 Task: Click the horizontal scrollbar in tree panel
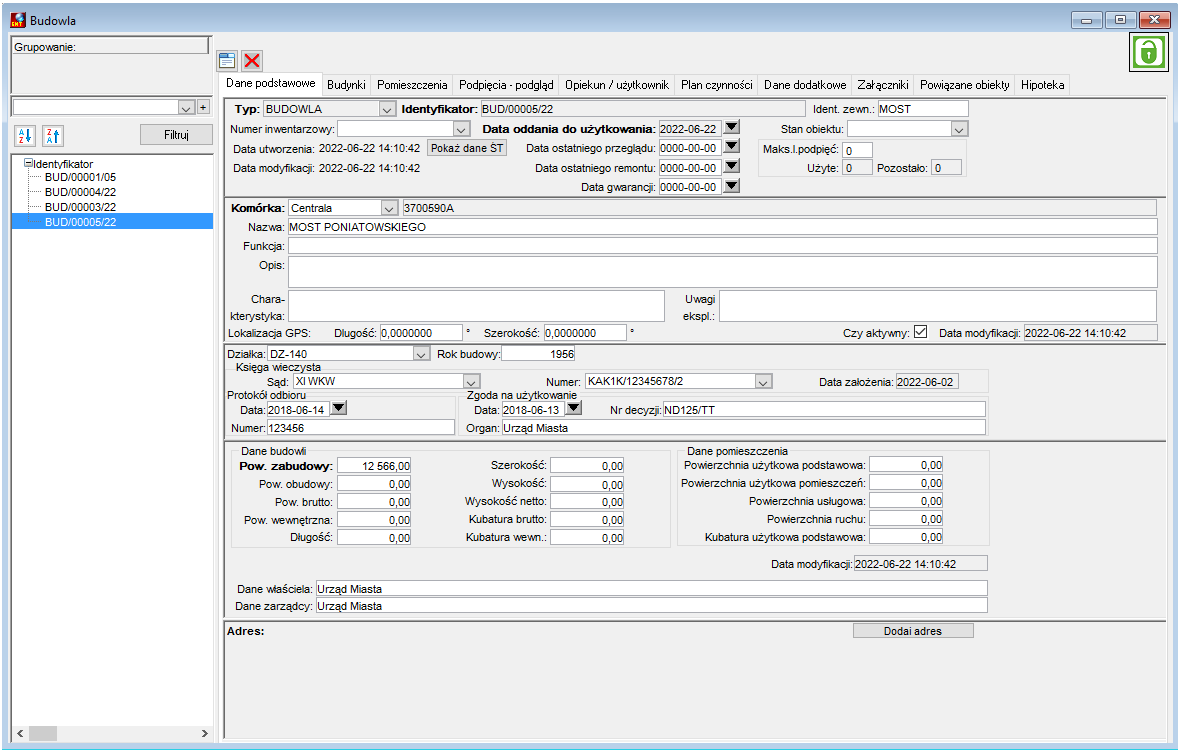point(112,733)
